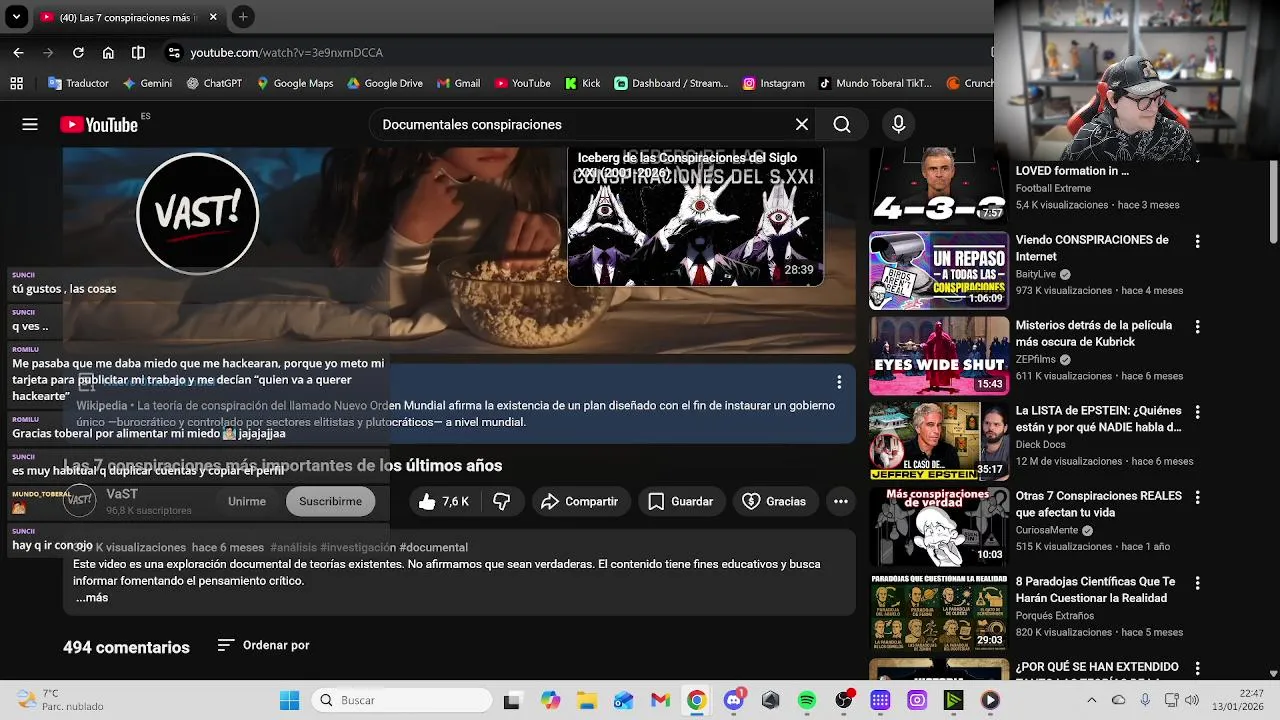Open the Wikipedia link in the info panel
Viewport: 1280px width, 720px height.
[102, 406]
